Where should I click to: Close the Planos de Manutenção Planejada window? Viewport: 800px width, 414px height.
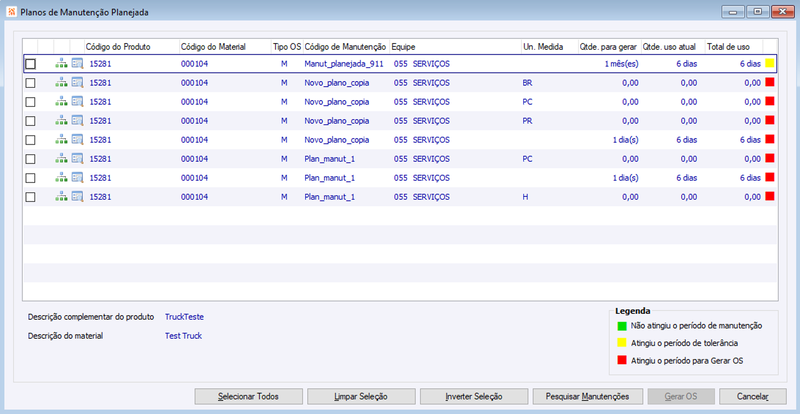coord(782,11)
